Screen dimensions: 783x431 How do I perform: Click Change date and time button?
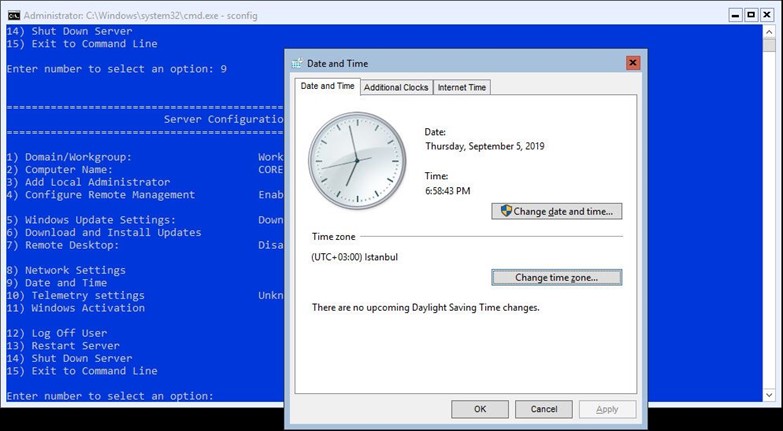coord(557,211)
